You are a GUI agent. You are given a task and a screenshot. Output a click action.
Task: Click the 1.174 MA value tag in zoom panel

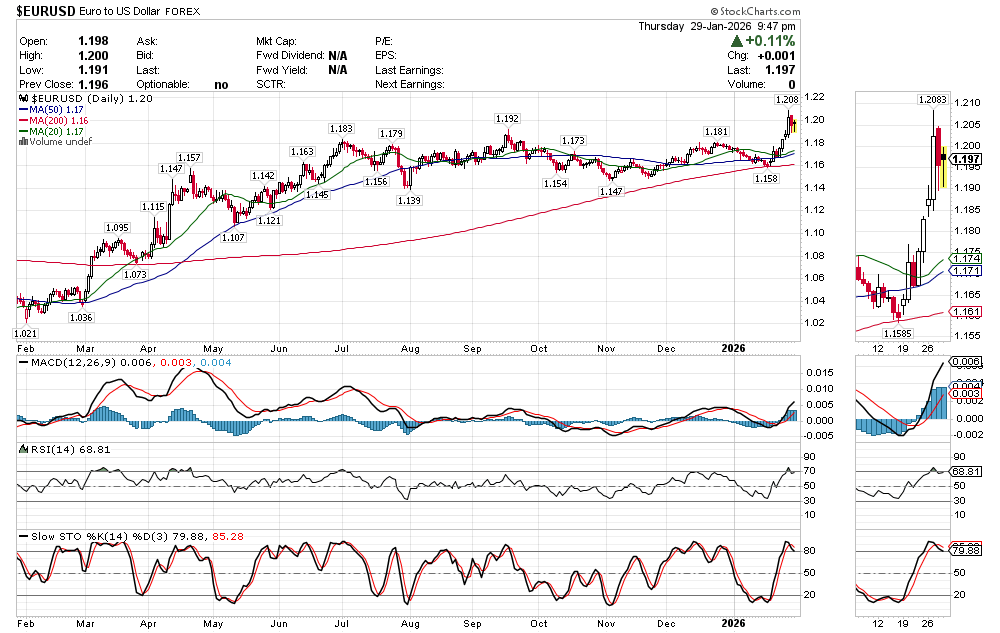point(964,258)
